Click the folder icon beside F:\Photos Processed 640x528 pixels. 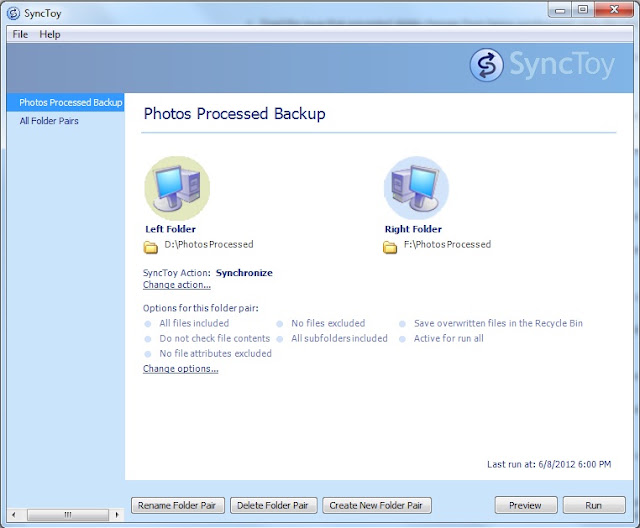tap(390, 247)
